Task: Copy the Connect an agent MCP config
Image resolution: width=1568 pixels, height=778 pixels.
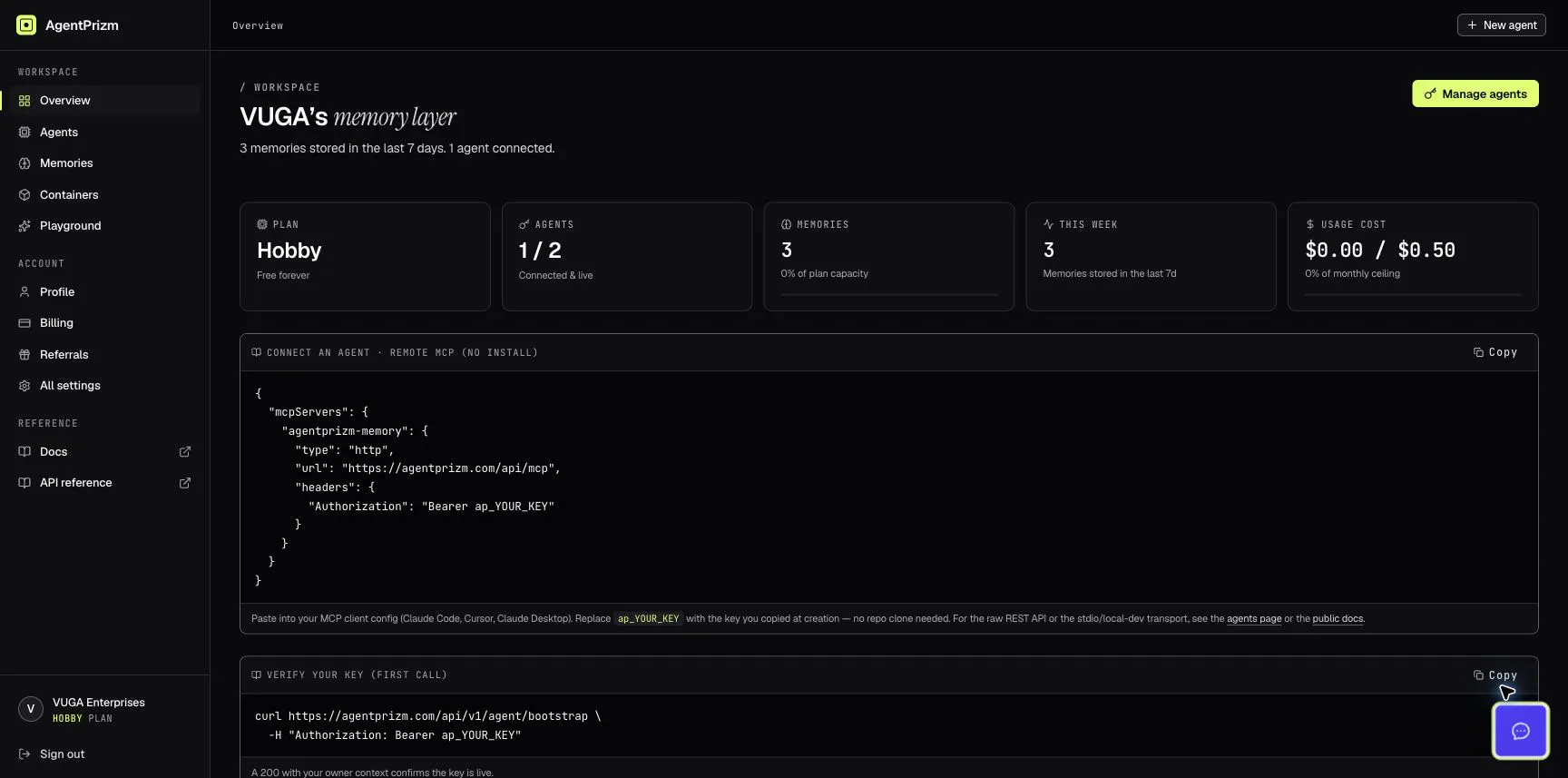Action: (x=1494, y=352)
